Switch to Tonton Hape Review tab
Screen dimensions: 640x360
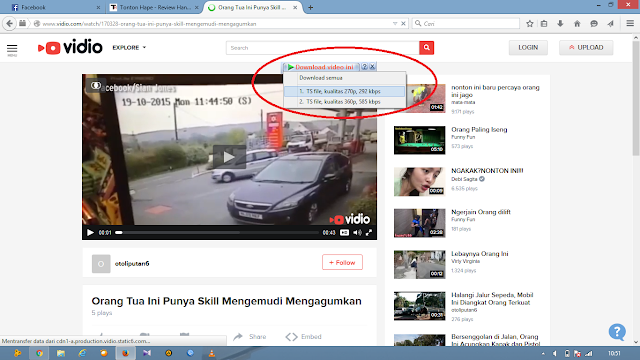coord(154,7)
